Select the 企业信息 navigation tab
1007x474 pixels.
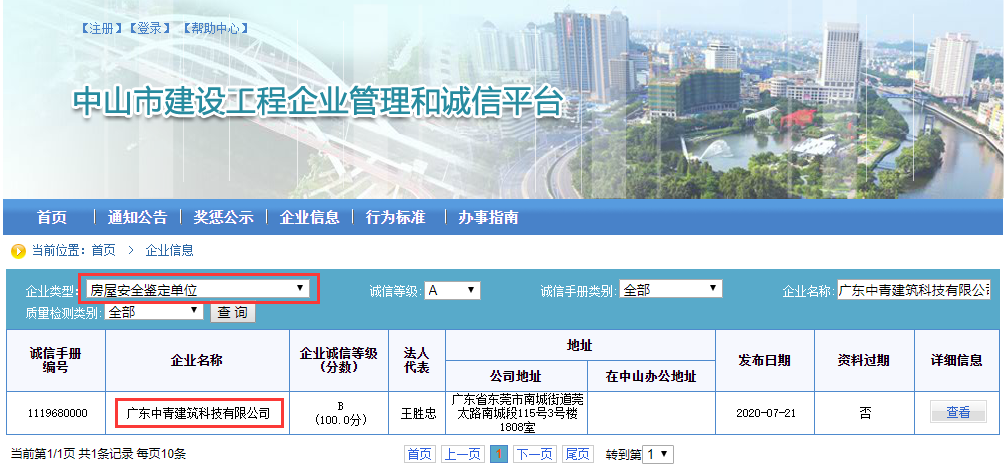coord(309,217)
